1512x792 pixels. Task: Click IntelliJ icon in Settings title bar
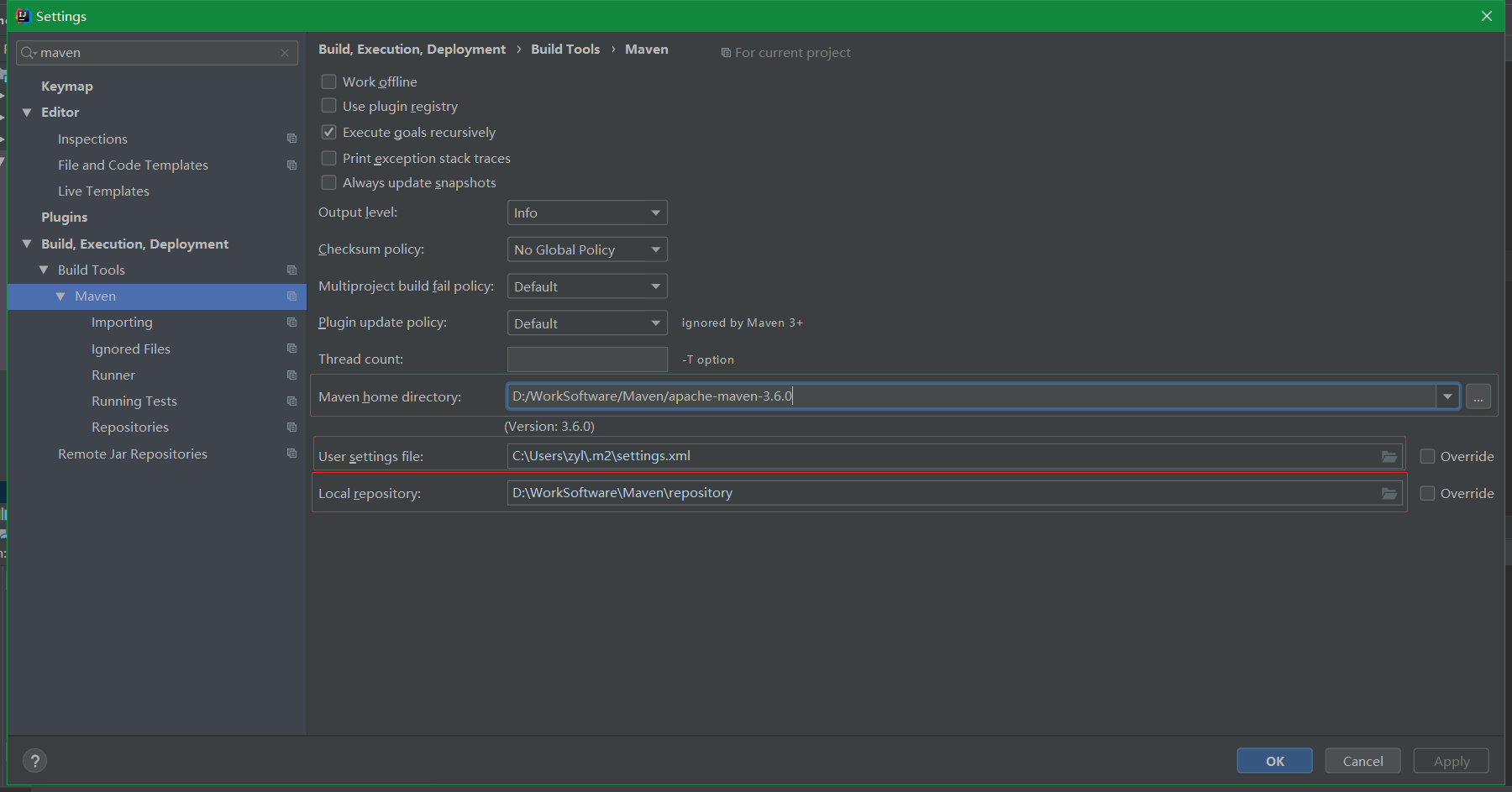[x=23, y=16]
